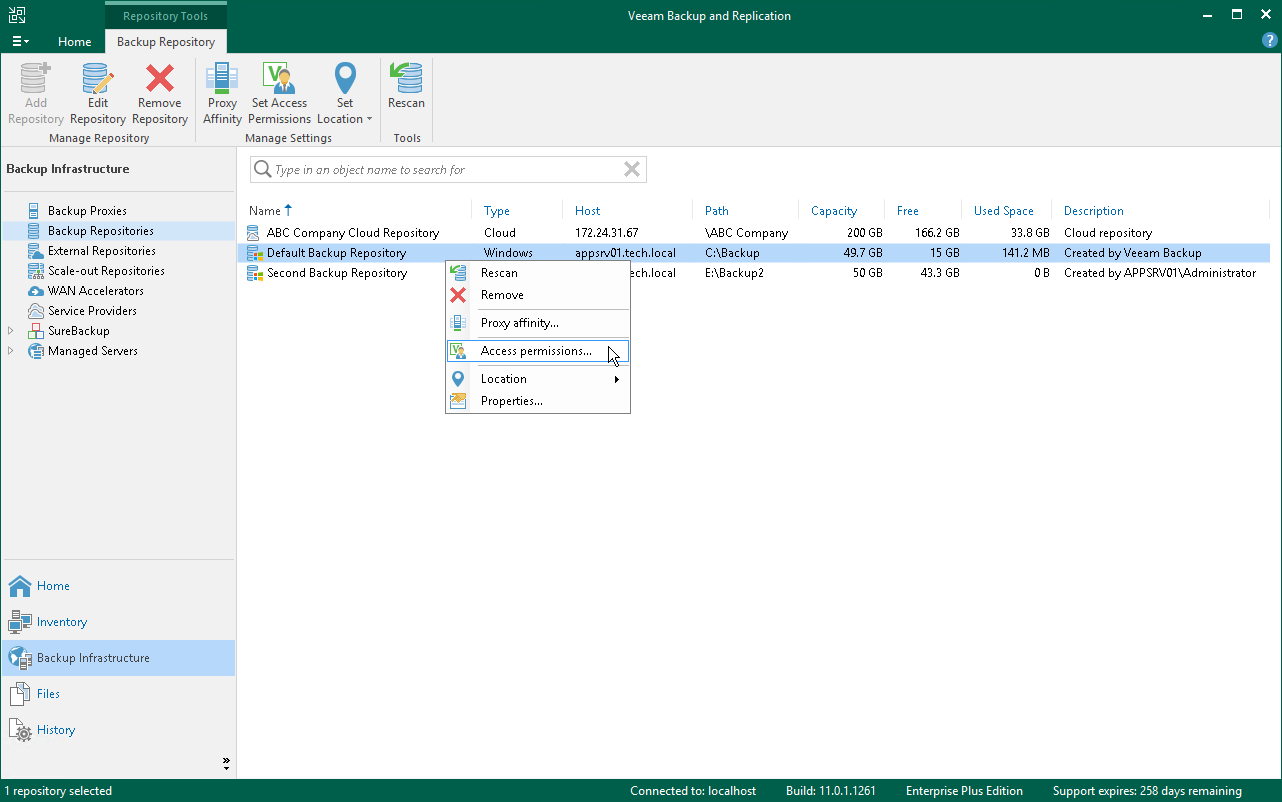Select WAN Accelerators in the tree
1282x802 pixels.
96,291
